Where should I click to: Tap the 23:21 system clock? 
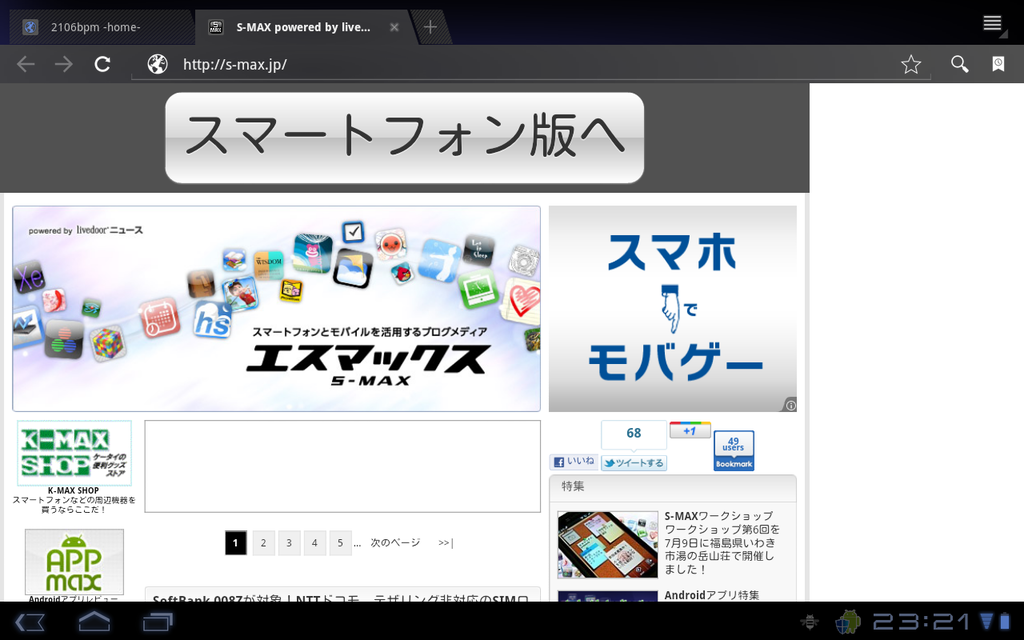click(921, 622)
